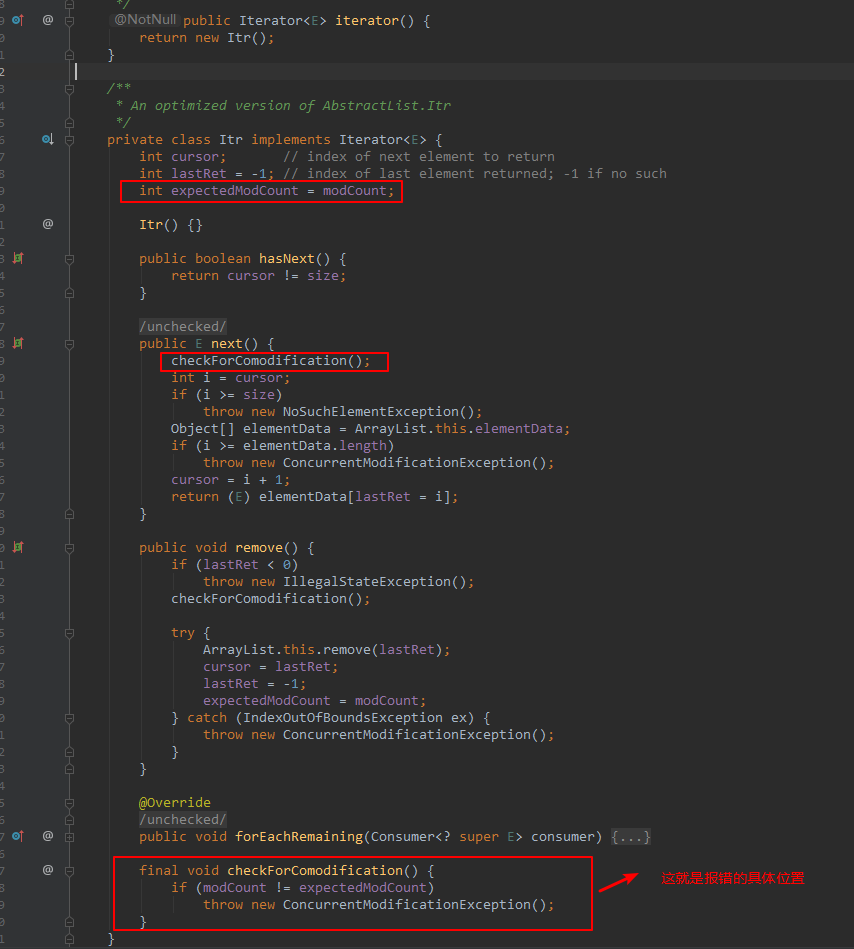Viewport: 854px width, 949px height.
Task: Click the implements gutter icon on class Itr line
Action: pyautogui.click(x=48, y=139)
